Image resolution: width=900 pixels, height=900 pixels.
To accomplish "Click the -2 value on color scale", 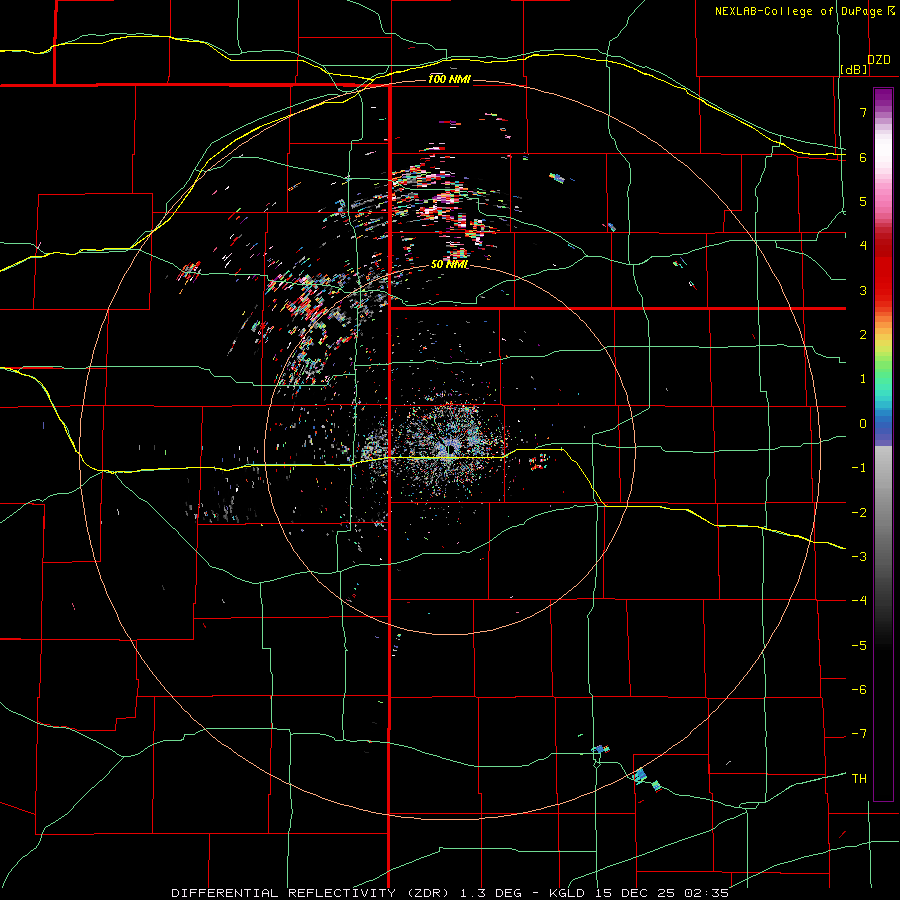I will coord(859,513).
